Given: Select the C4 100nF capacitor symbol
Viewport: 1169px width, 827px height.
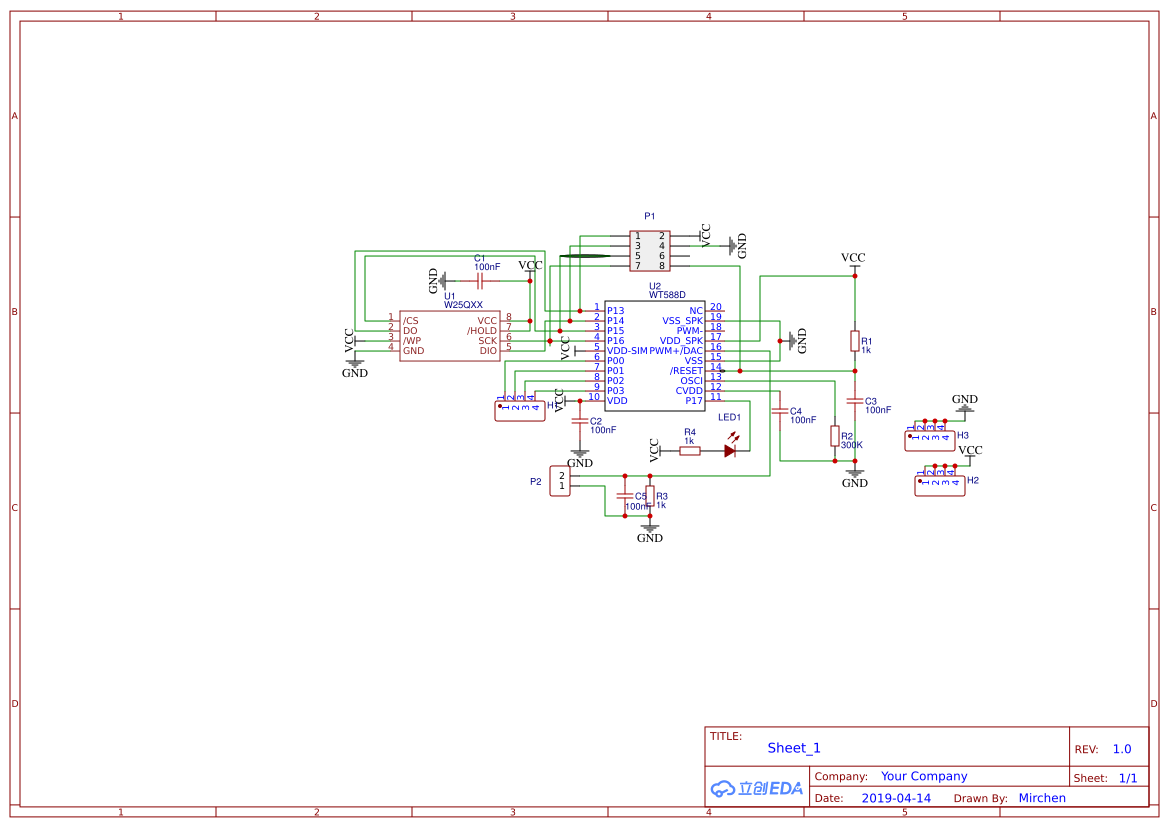Looking at the screenshot, I should [x=779, y=411].
